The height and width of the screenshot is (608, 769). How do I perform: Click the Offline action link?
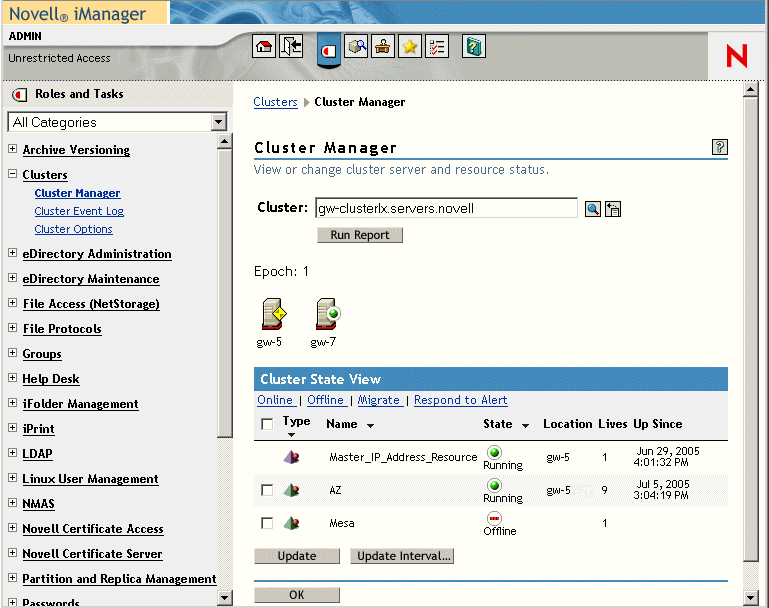pyautogui.click(x=326, y=400)
